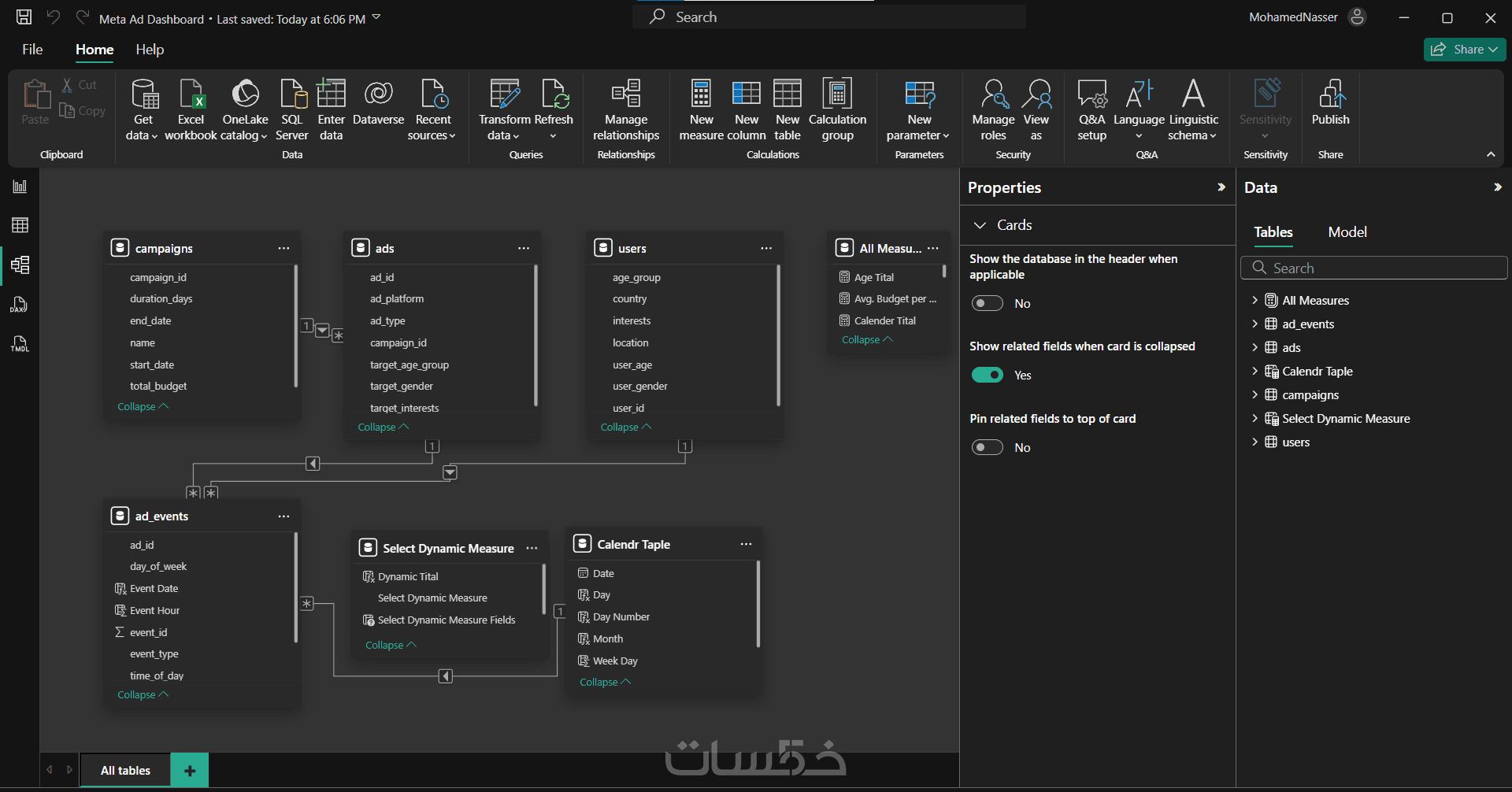Viewport: 1512px width, 792px height.
Task: Collapse the ribbon with chevron
Action: click(1491, 154)
